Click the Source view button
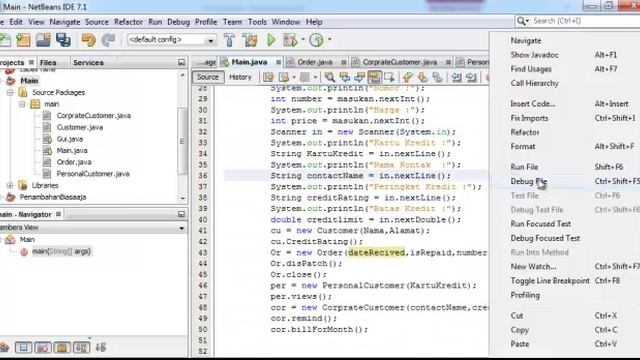Screen dimensions: 640x360 (x=208, y=77)
